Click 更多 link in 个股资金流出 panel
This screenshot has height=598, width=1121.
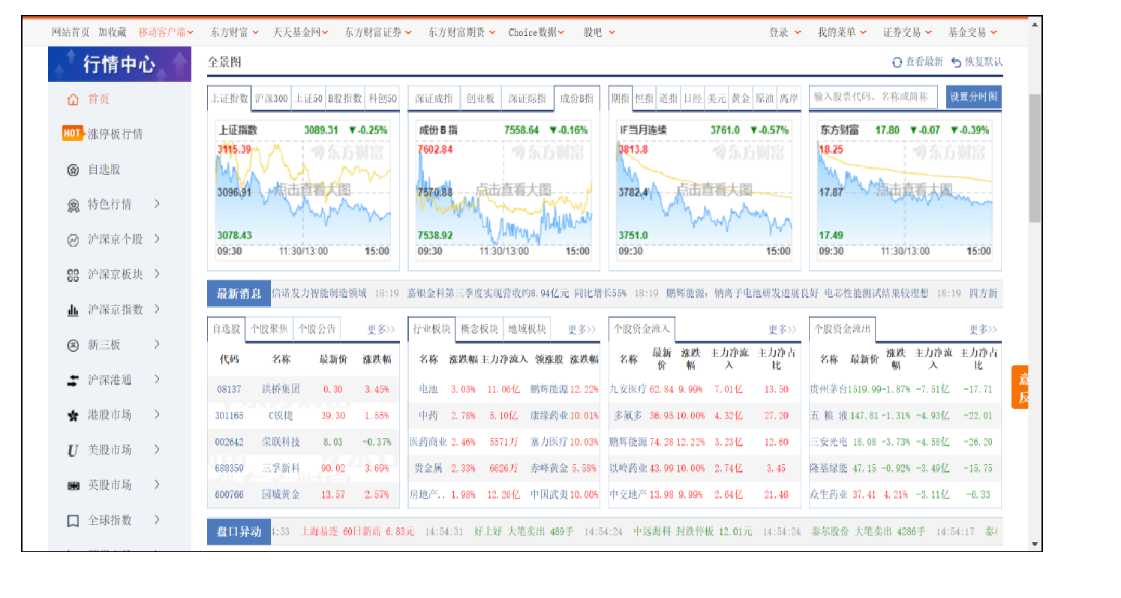983,330
